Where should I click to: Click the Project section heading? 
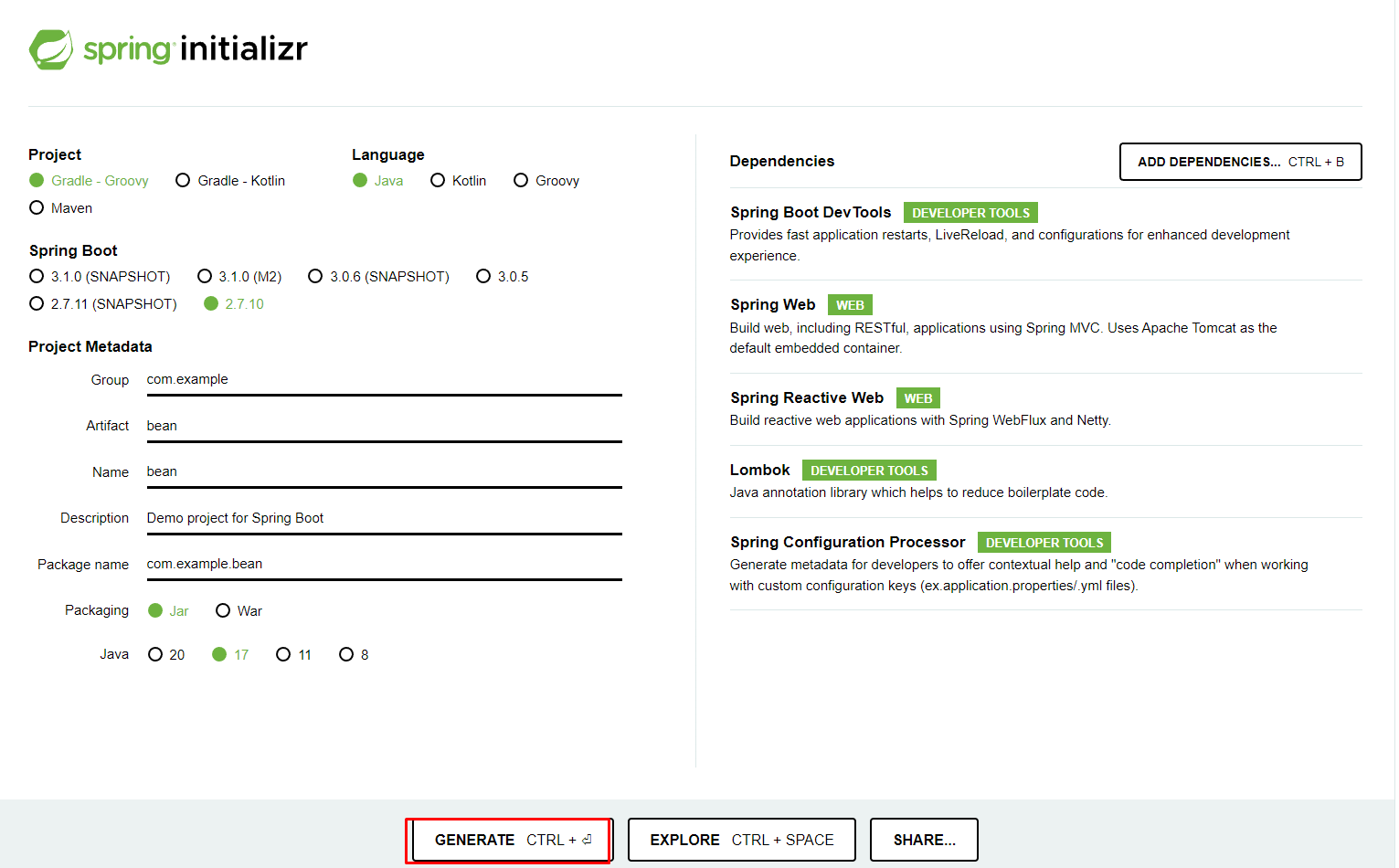[55, 155]
